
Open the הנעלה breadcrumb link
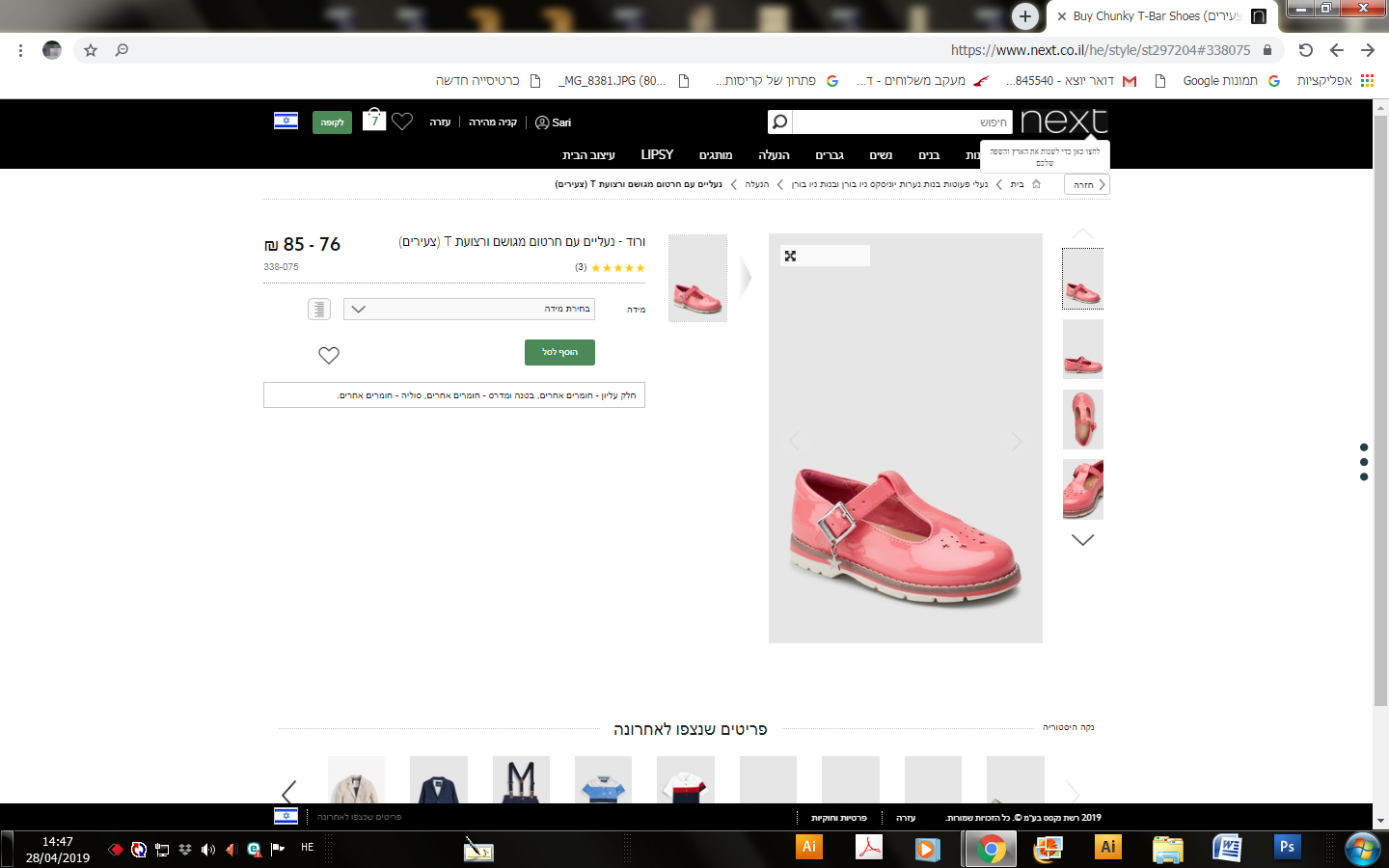[757, 184]
